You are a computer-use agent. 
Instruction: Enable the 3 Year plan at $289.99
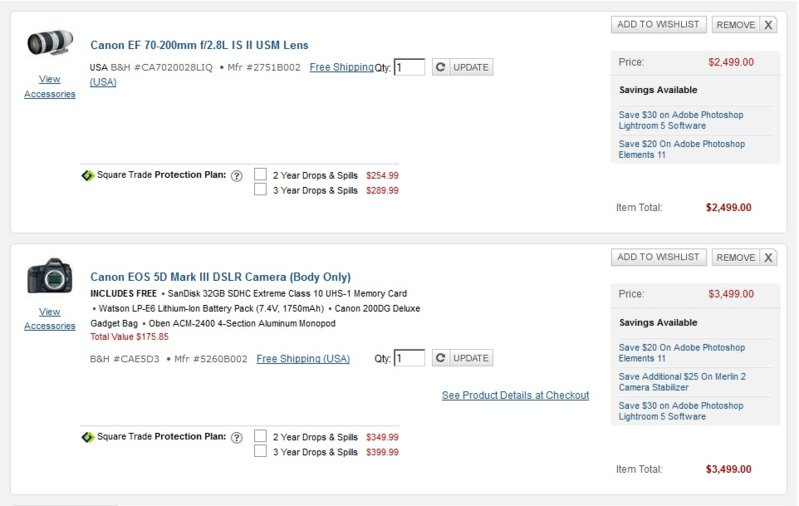260,190
